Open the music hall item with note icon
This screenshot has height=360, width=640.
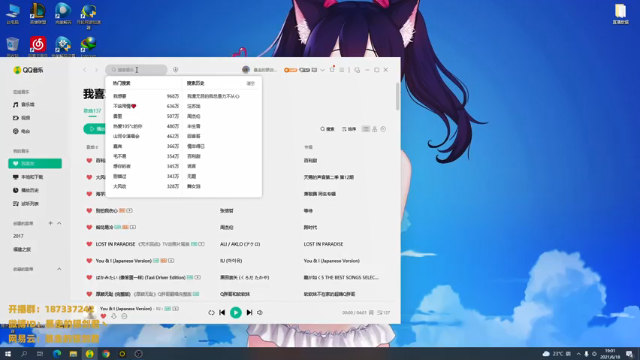24,105
